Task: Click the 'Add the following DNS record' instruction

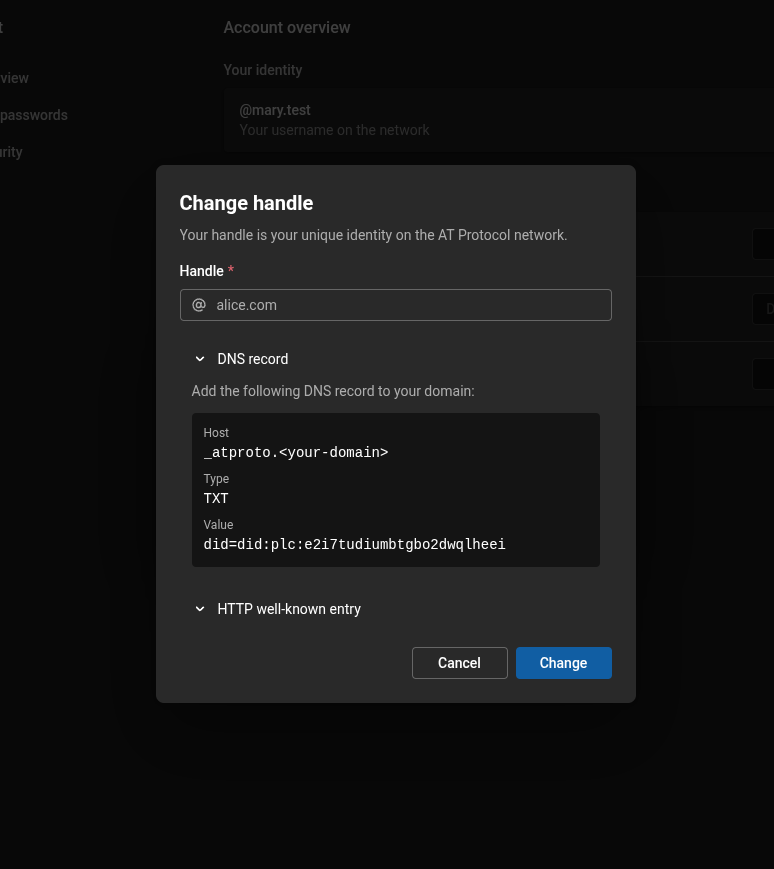Action: pos(333,391)
